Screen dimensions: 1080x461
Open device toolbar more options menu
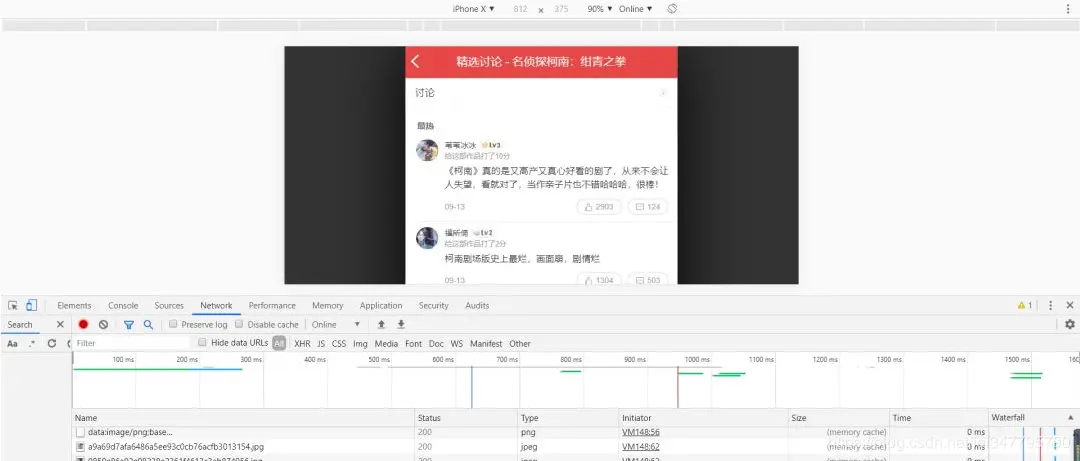(1068, 9)
